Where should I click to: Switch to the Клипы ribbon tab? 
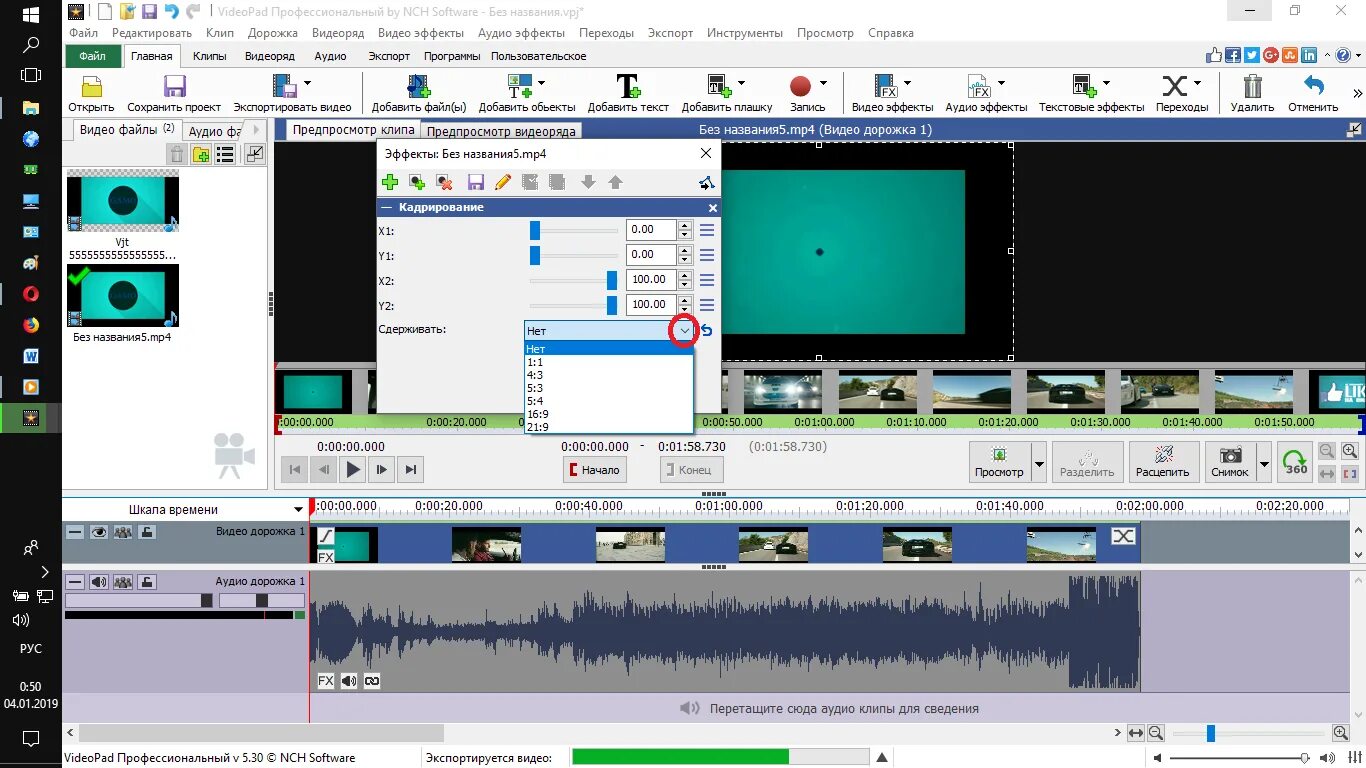click(209, 56)
